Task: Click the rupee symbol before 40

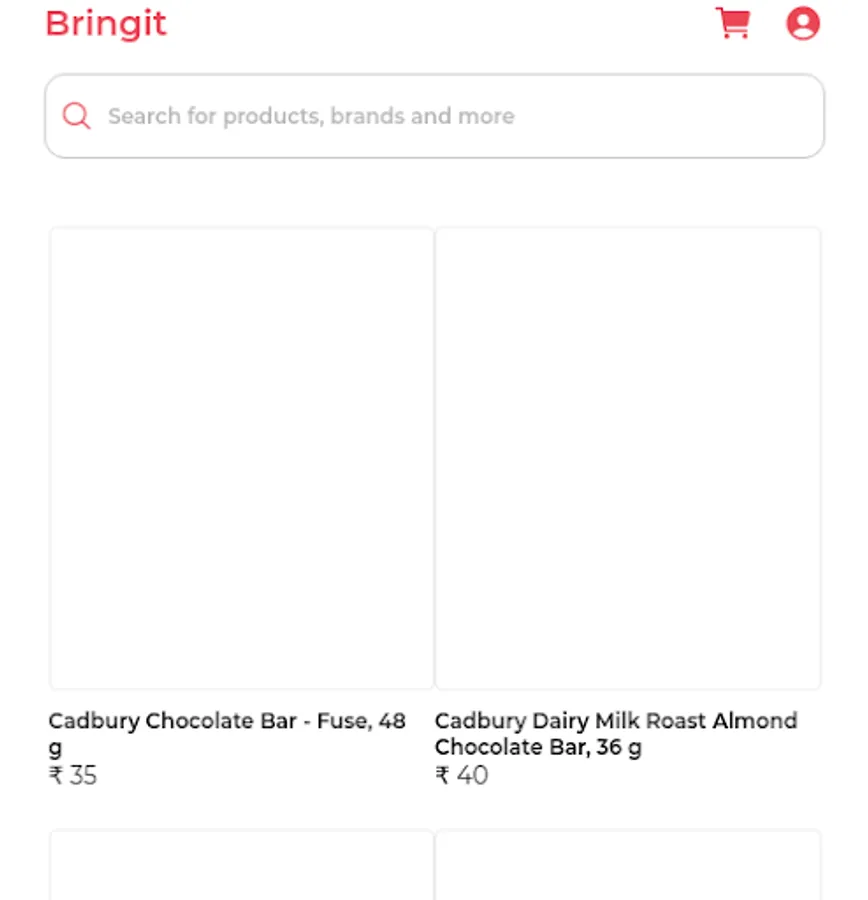Action: tap(442, 775)
